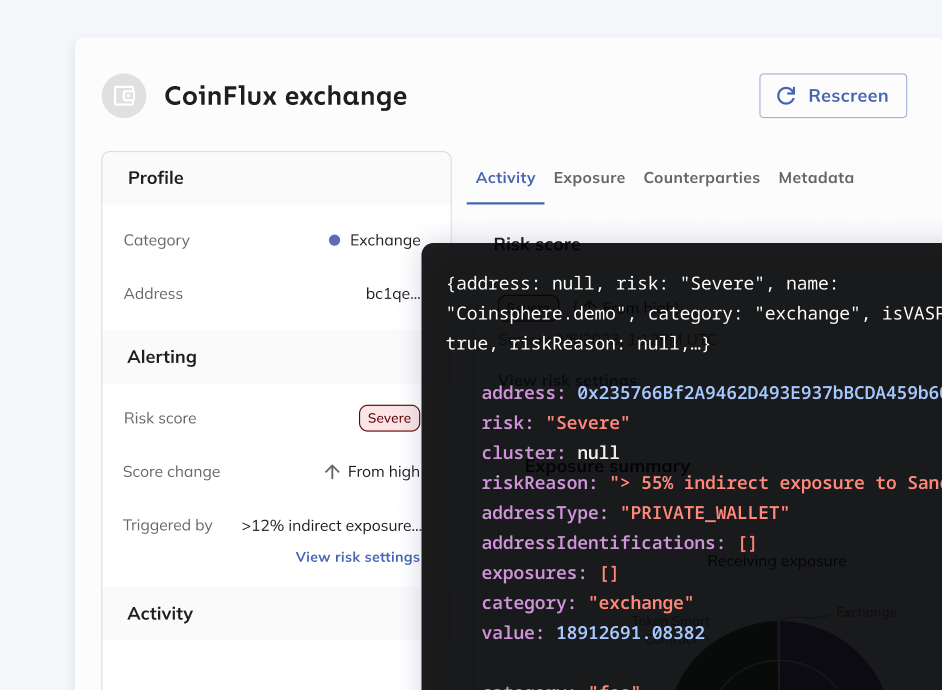Click the upward arrow beside From high

coord(332,472)
